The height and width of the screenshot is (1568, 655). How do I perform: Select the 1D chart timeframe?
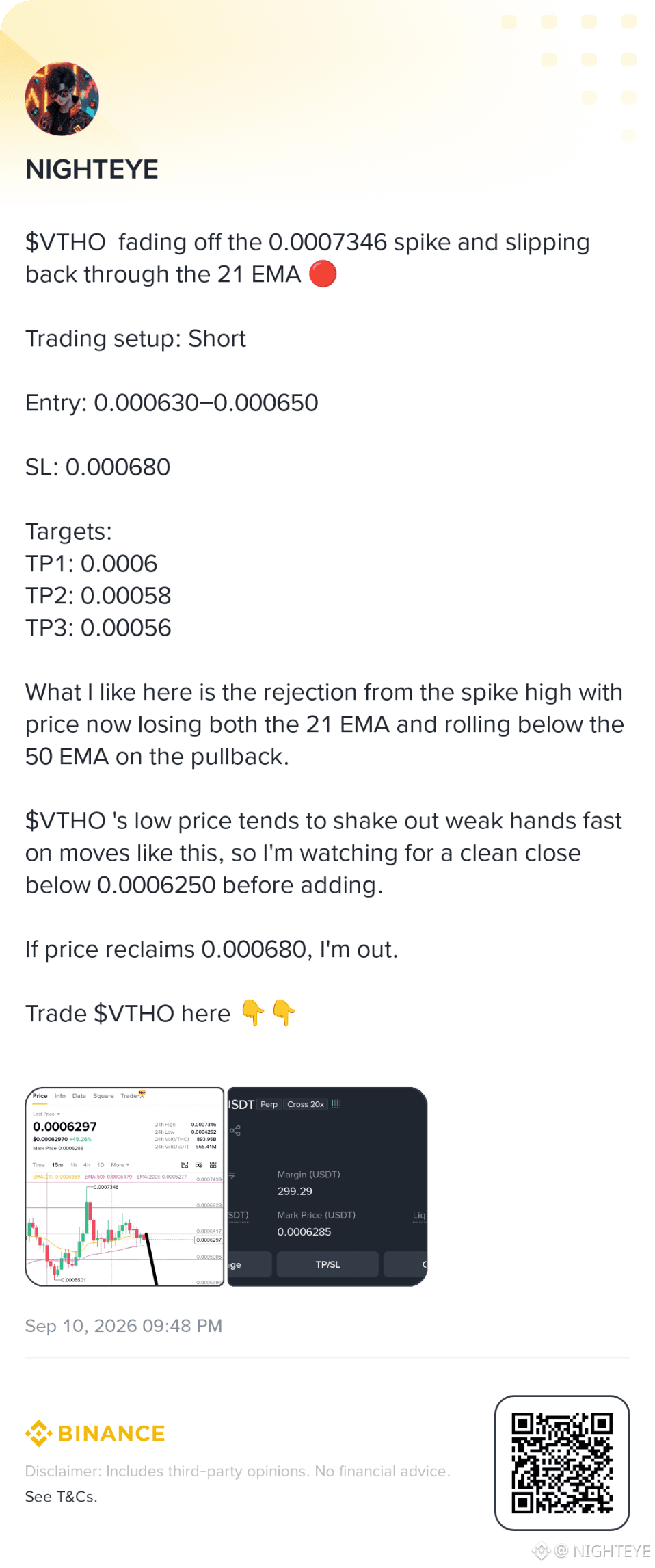(x=101, y=1164)
